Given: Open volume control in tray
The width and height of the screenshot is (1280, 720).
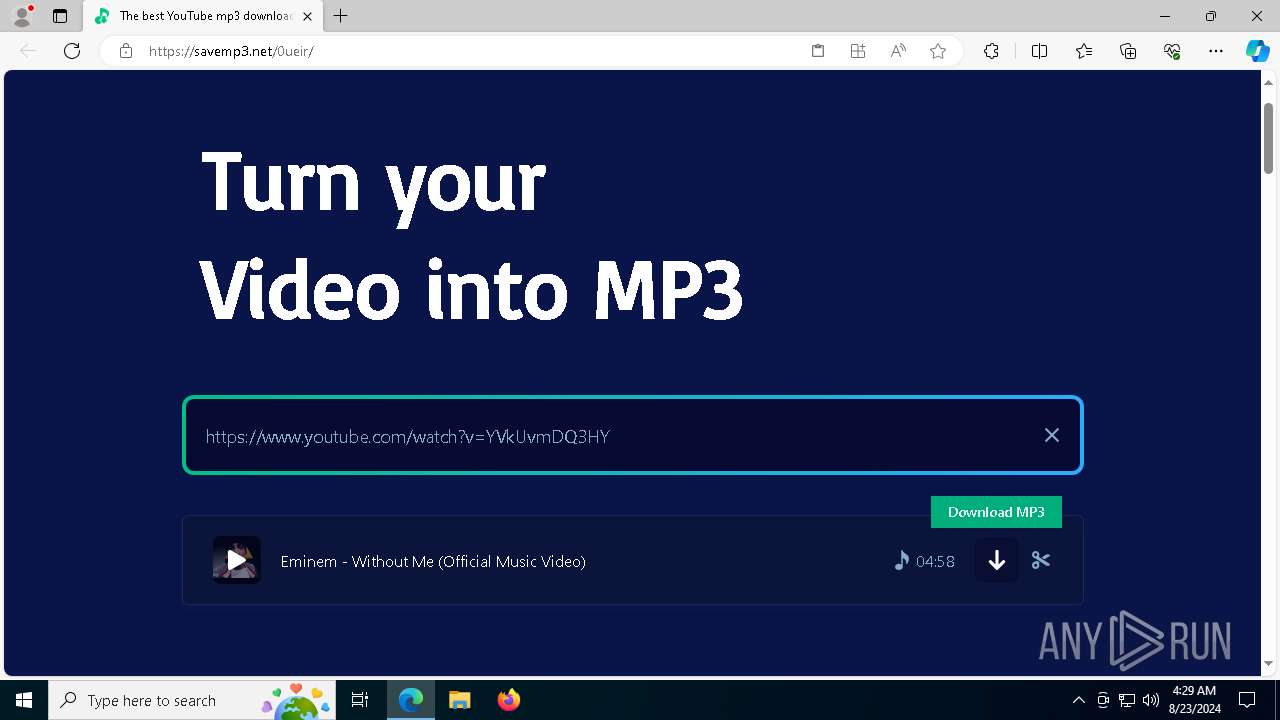Looking at the screenshot, I should 1151,700.
